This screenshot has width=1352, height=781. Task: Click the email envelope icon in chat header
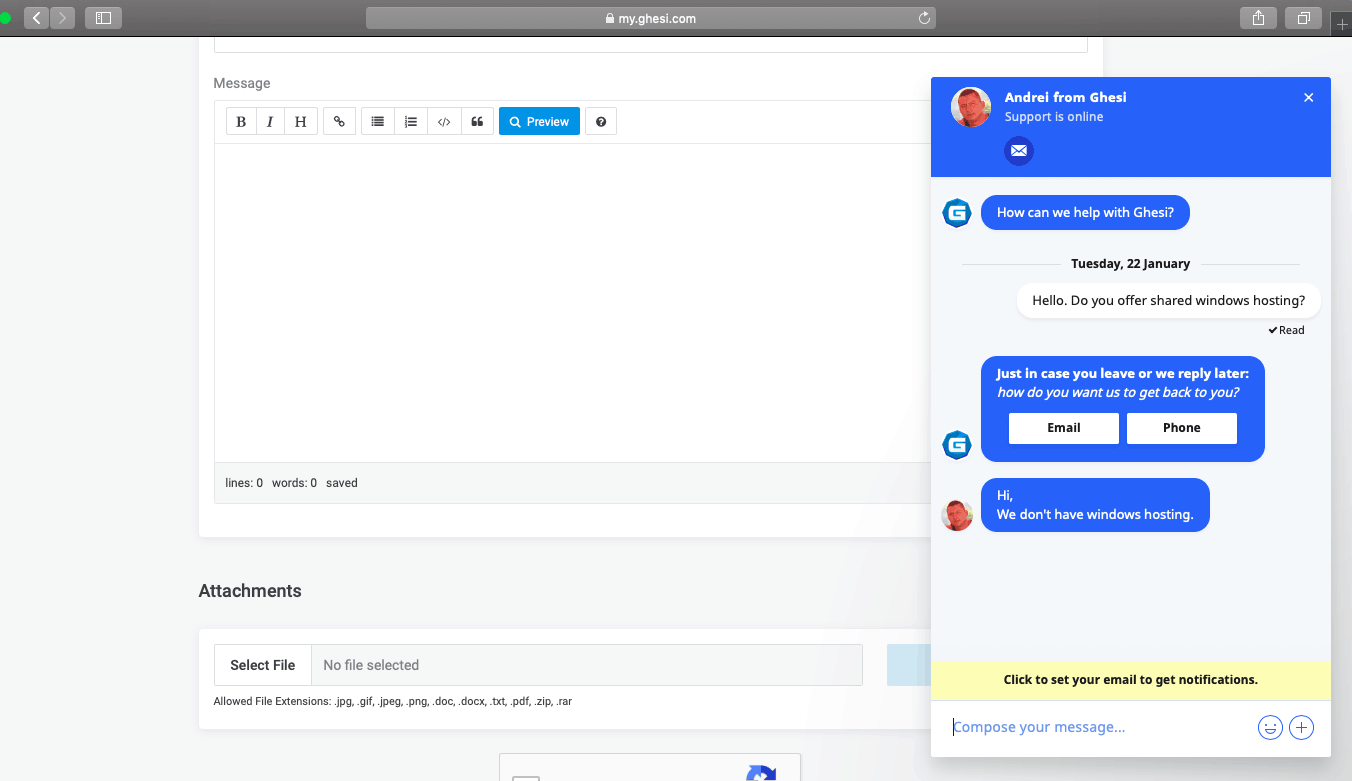click(1019, 151)
